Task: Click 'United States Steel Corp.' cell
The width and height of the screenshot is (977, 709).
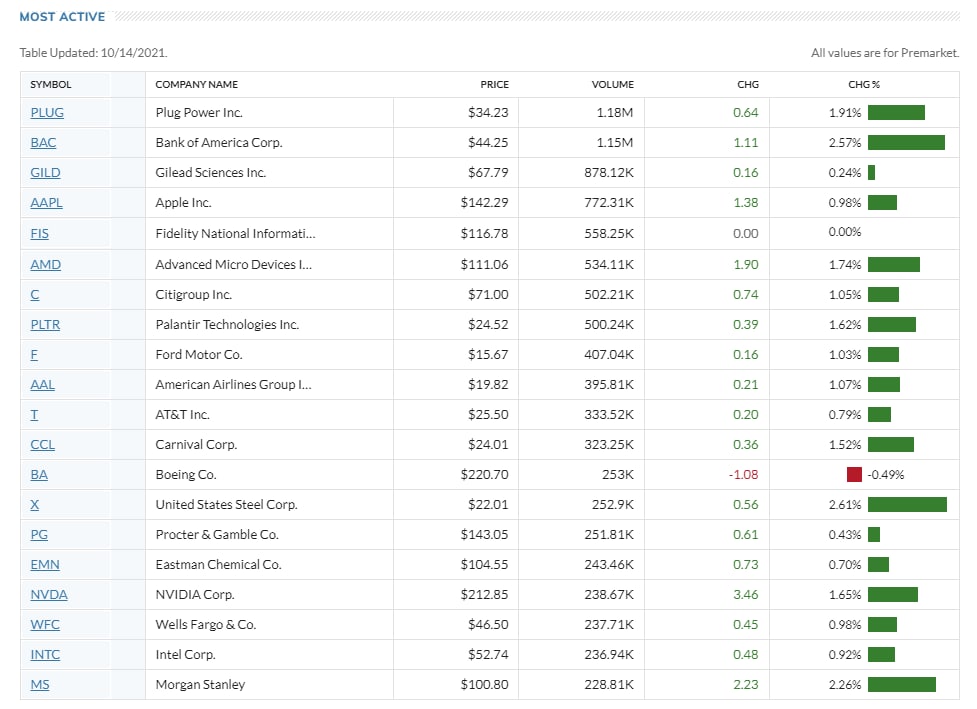Action: [226, 505]
